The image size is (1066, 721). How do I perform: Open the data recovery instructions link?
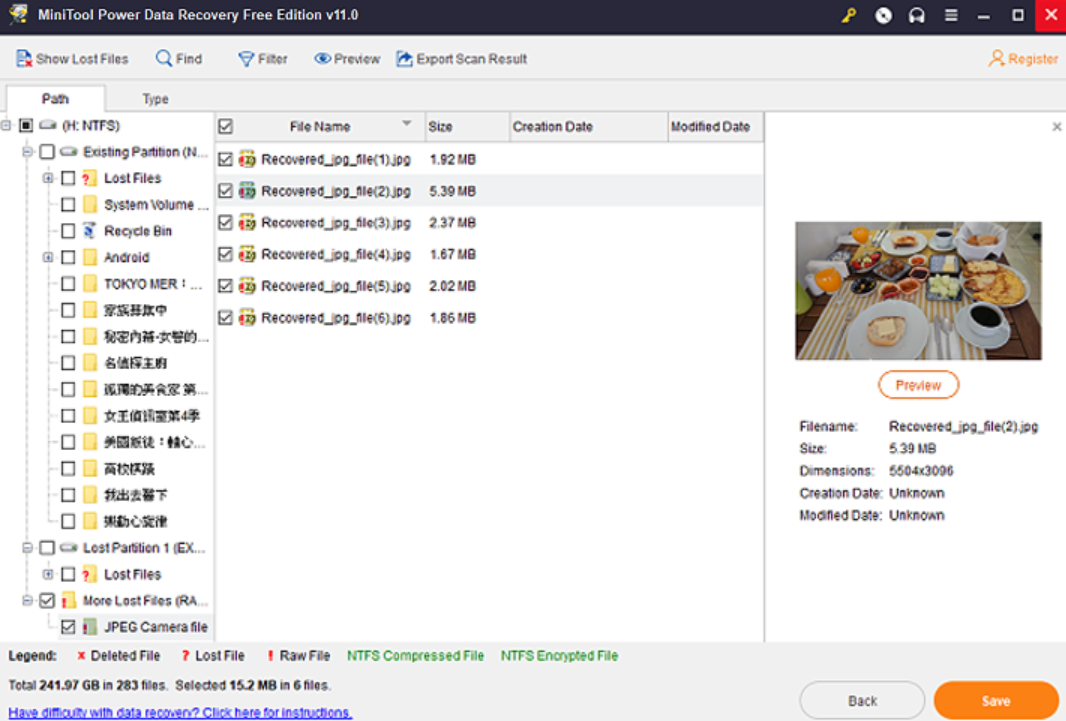[x=180, y=712]
